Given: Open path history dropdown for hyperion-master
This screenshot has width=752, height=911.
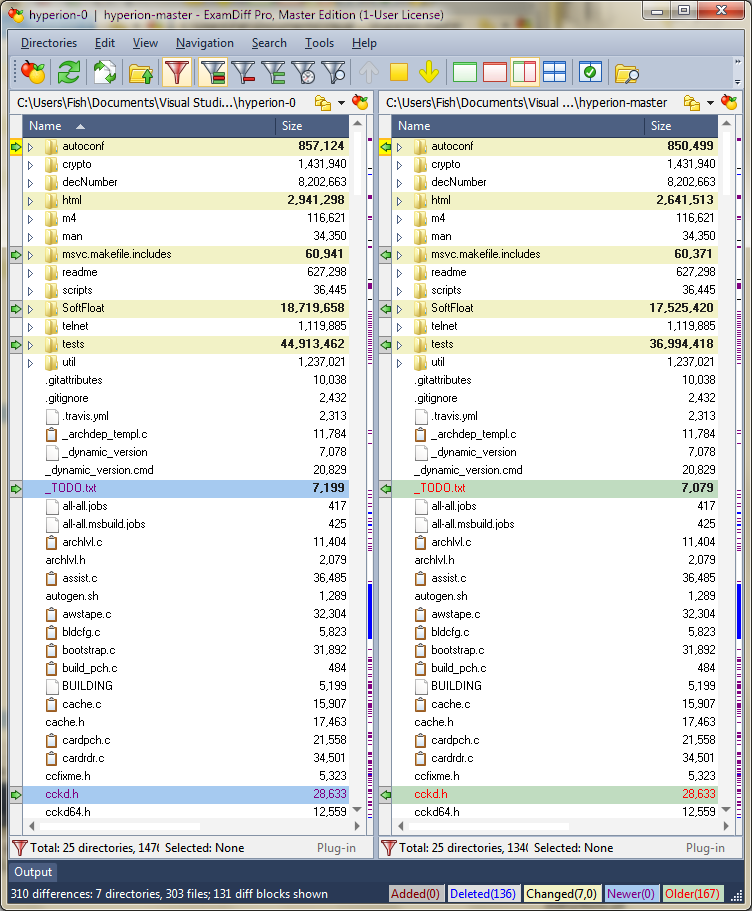Looking at the screenshot, I should (x=710, y=103).
